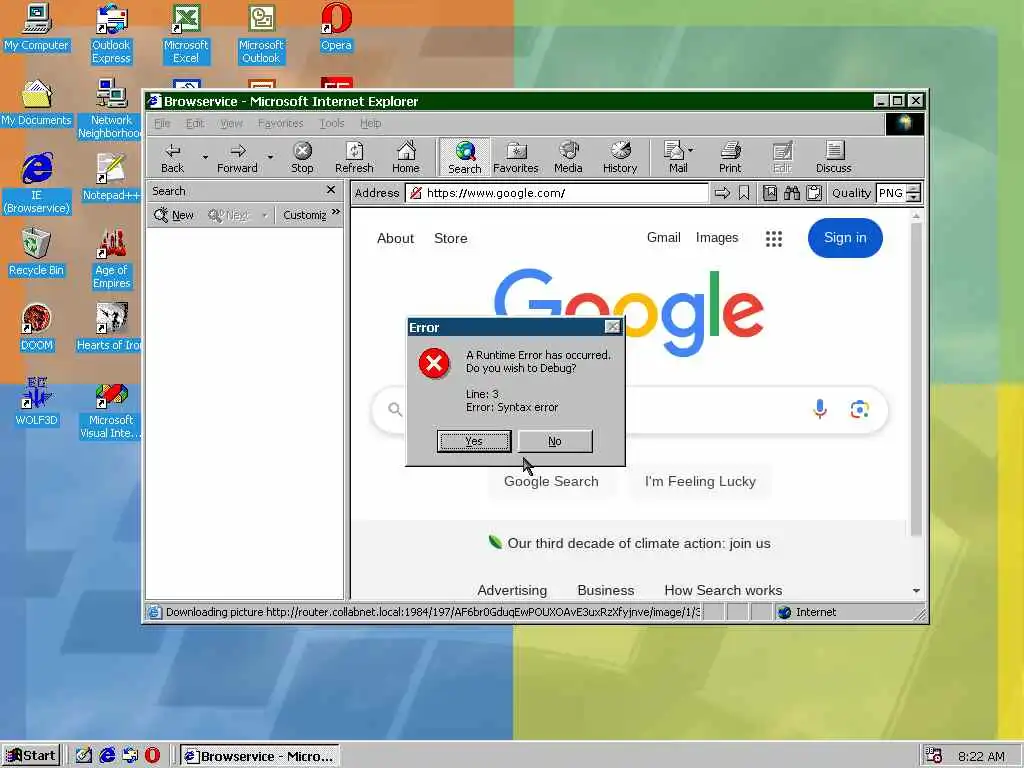Select the DOOM desktop icon
Viewport: 1024px width, 768px height.
tap(37, 328)
